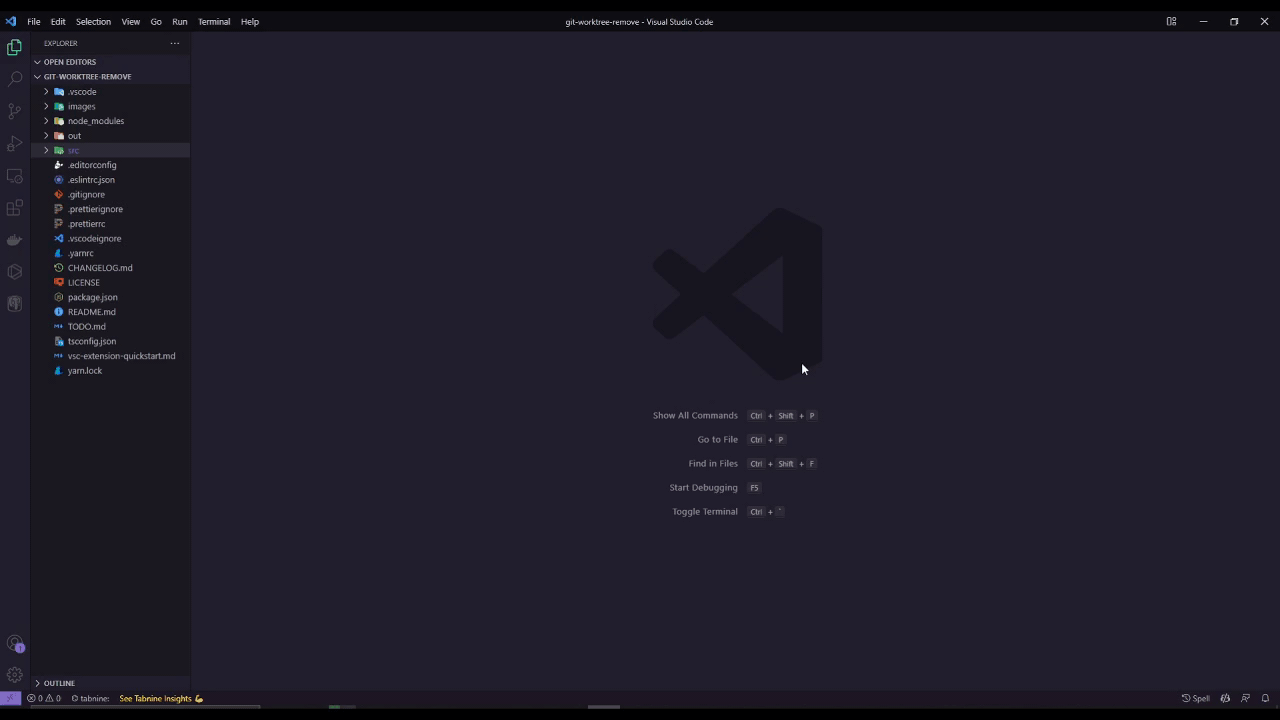Image resolution: width=1280 pixels, height=720 pixels.
Task: Open package.json file
Action: [x=110, y=297]
